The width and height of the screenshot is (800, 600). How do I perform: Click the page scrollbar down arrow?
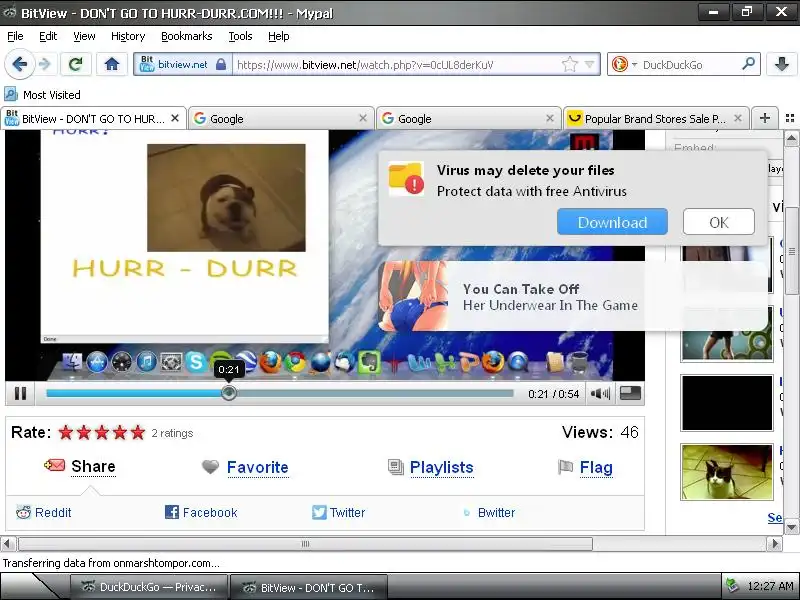791,527
